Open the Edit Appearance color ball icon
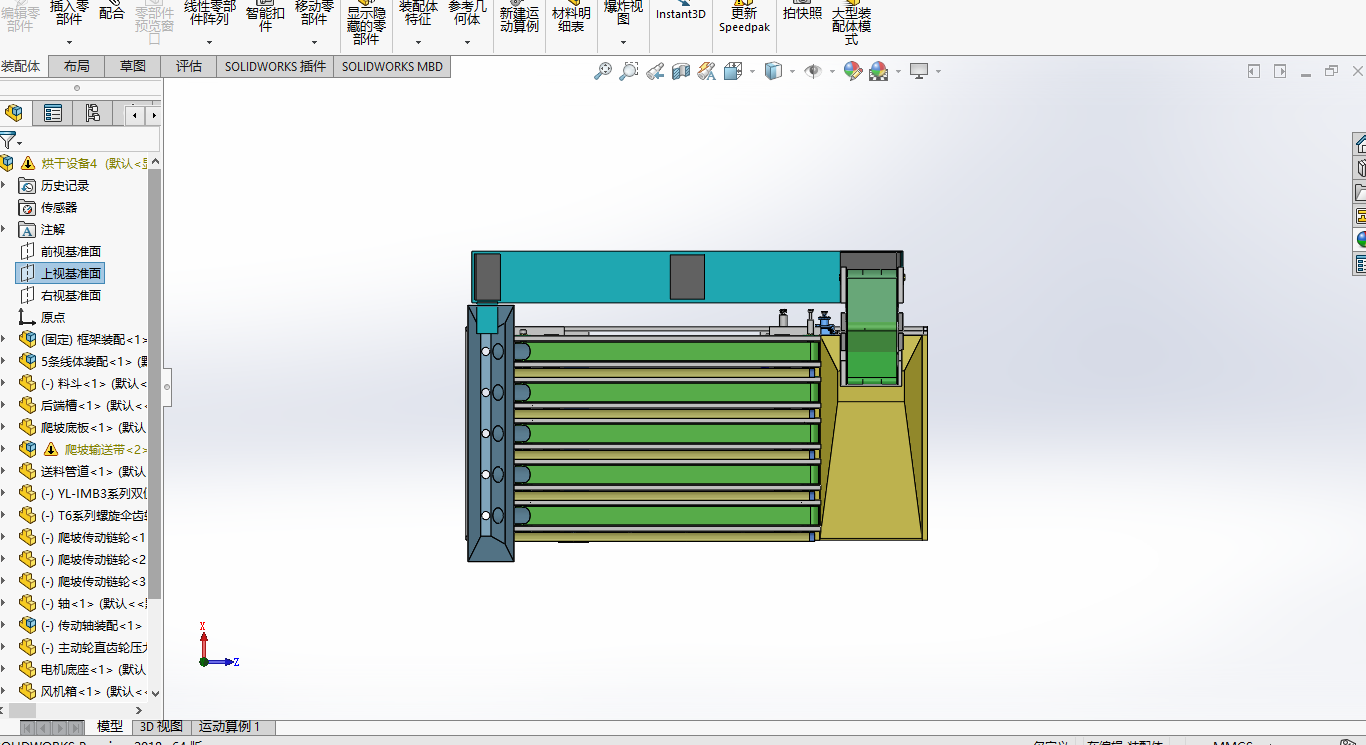 (852, 71)
